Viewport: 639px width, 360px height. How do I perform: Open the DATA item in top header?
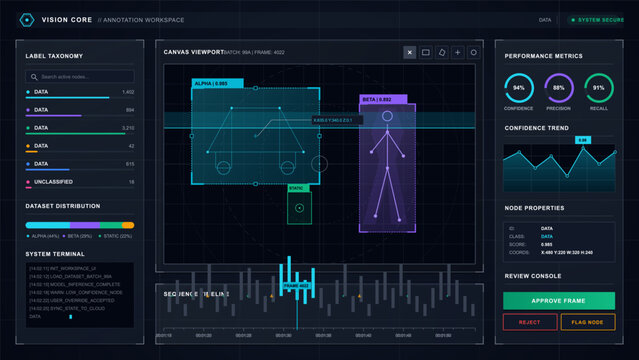point(545,20)
